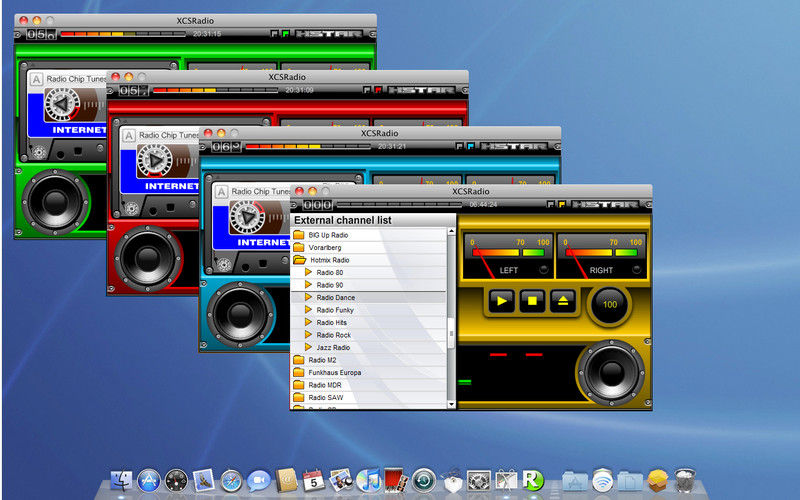The image size is (800, 500).
Task: Open the App Store from the dock
Action: click(148, 480)
